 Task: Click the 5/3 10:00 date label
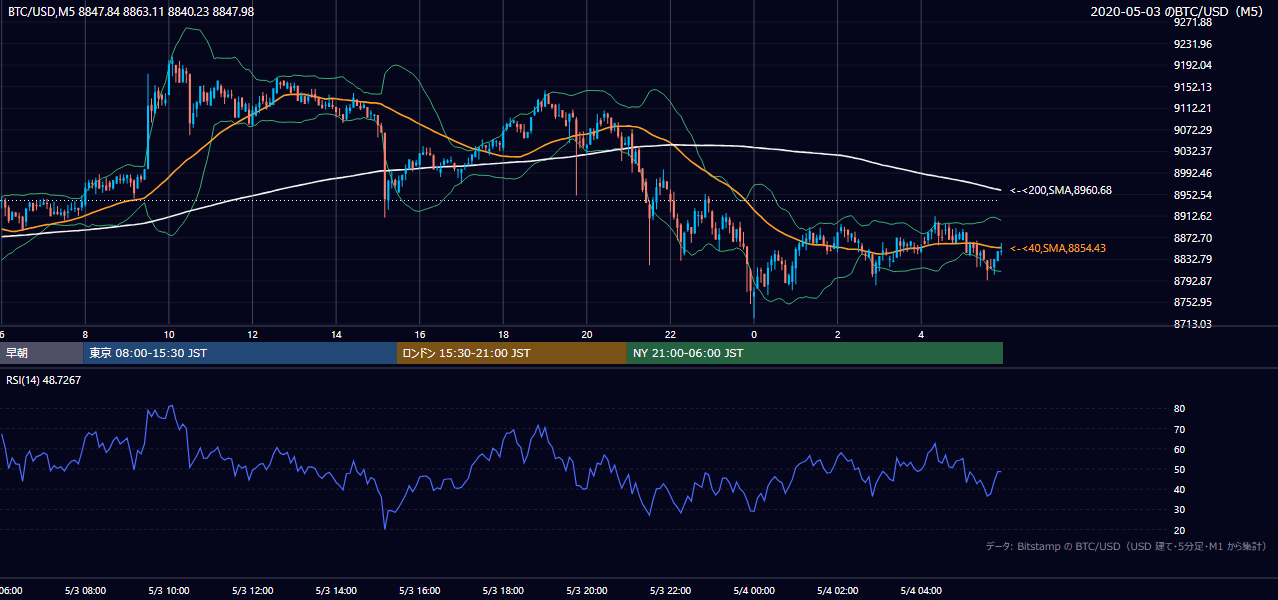169,591
